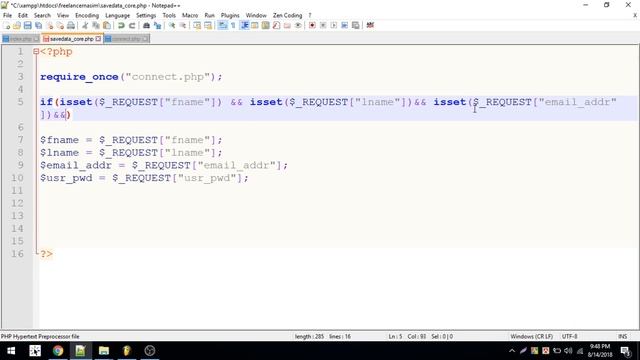Toggle file monitoring eye icon
The image size is (640, 360).
[x=298, y=25]
